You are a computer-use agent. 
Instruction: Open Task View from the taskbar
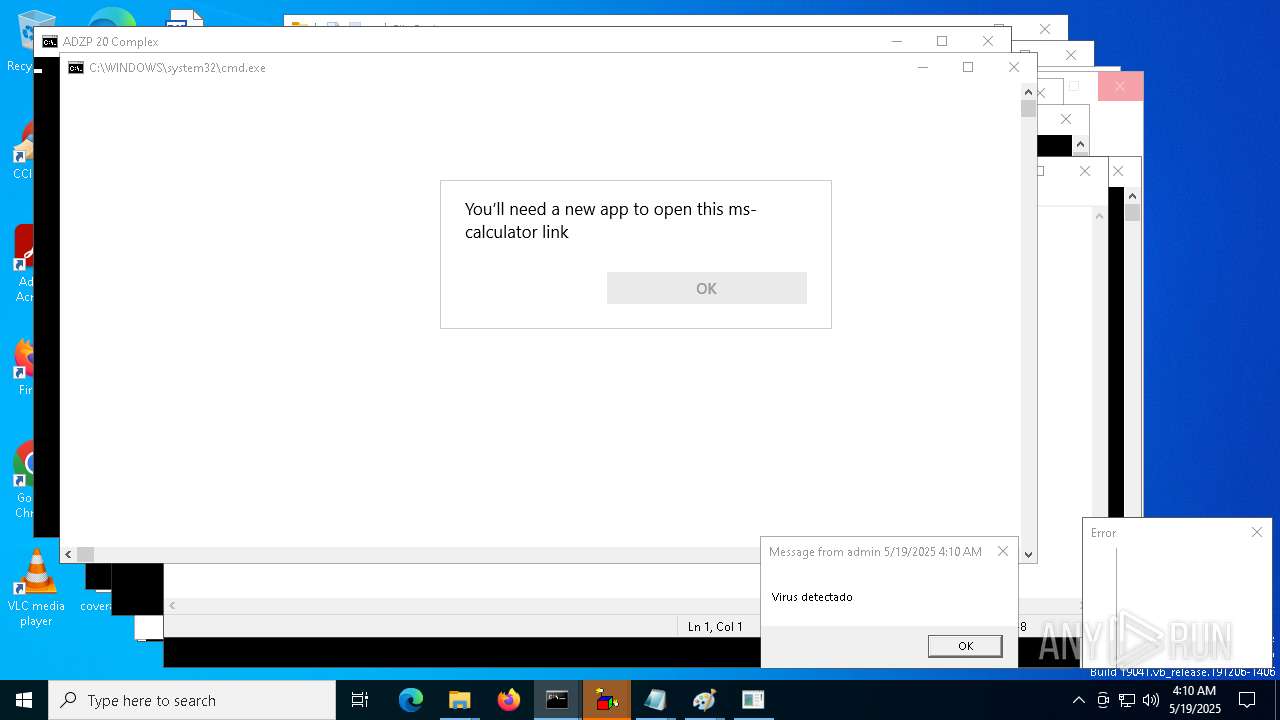pyautogui.click(x=360, y=700)
